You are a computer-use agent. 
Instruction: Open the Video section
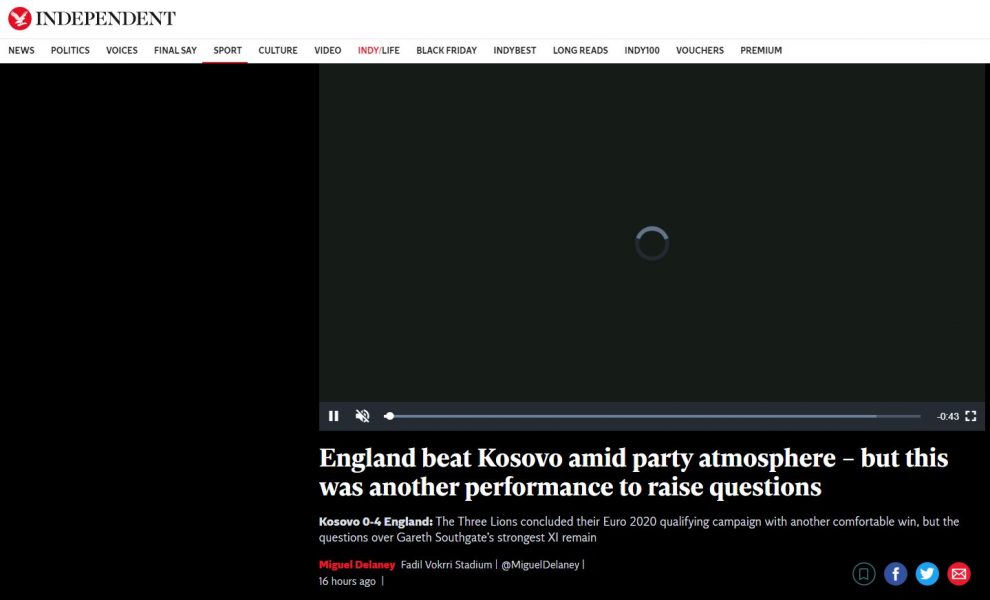(x=328, y=51)
